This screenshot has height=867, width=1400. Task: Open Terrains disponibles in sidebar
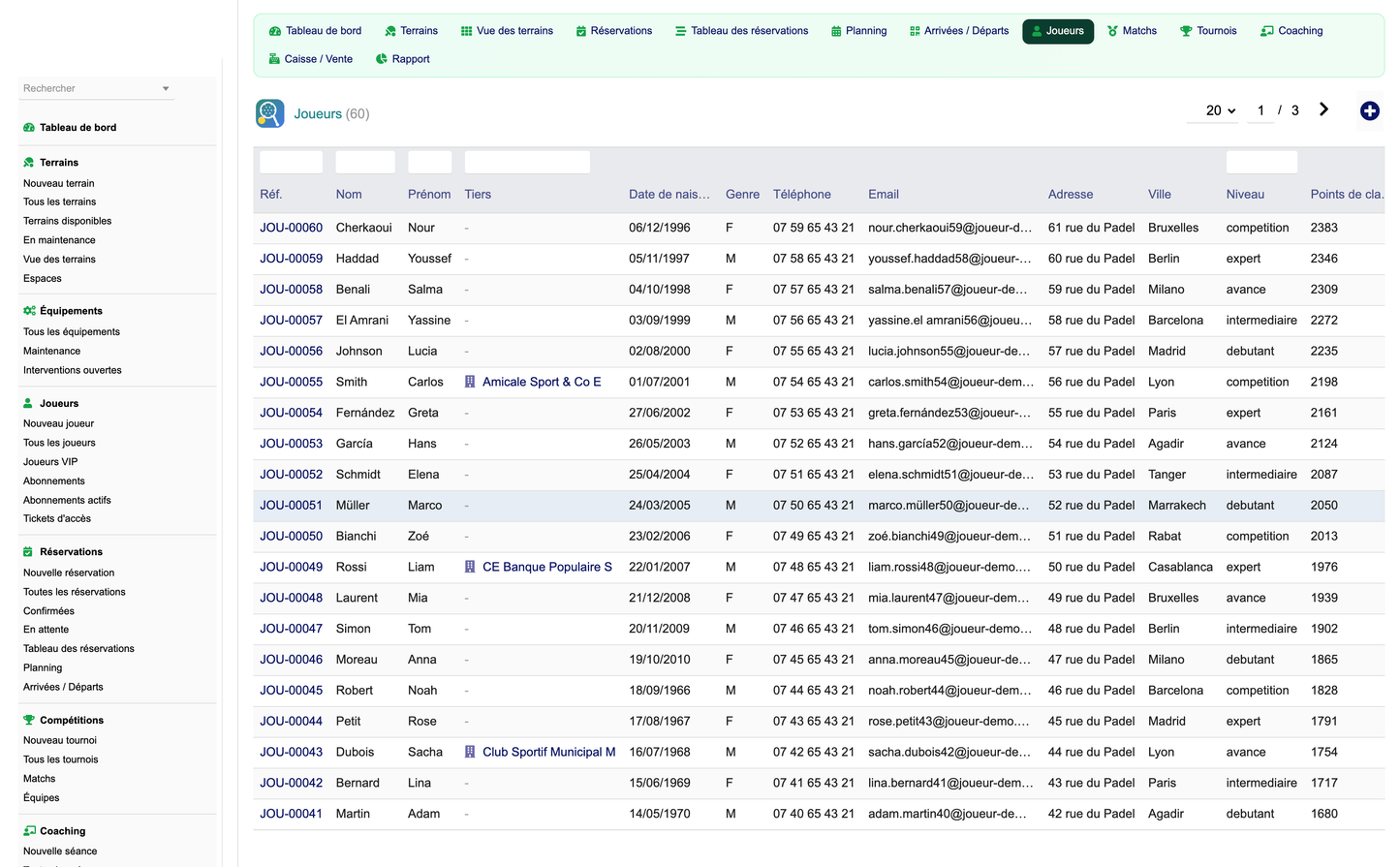coord(68,221)
